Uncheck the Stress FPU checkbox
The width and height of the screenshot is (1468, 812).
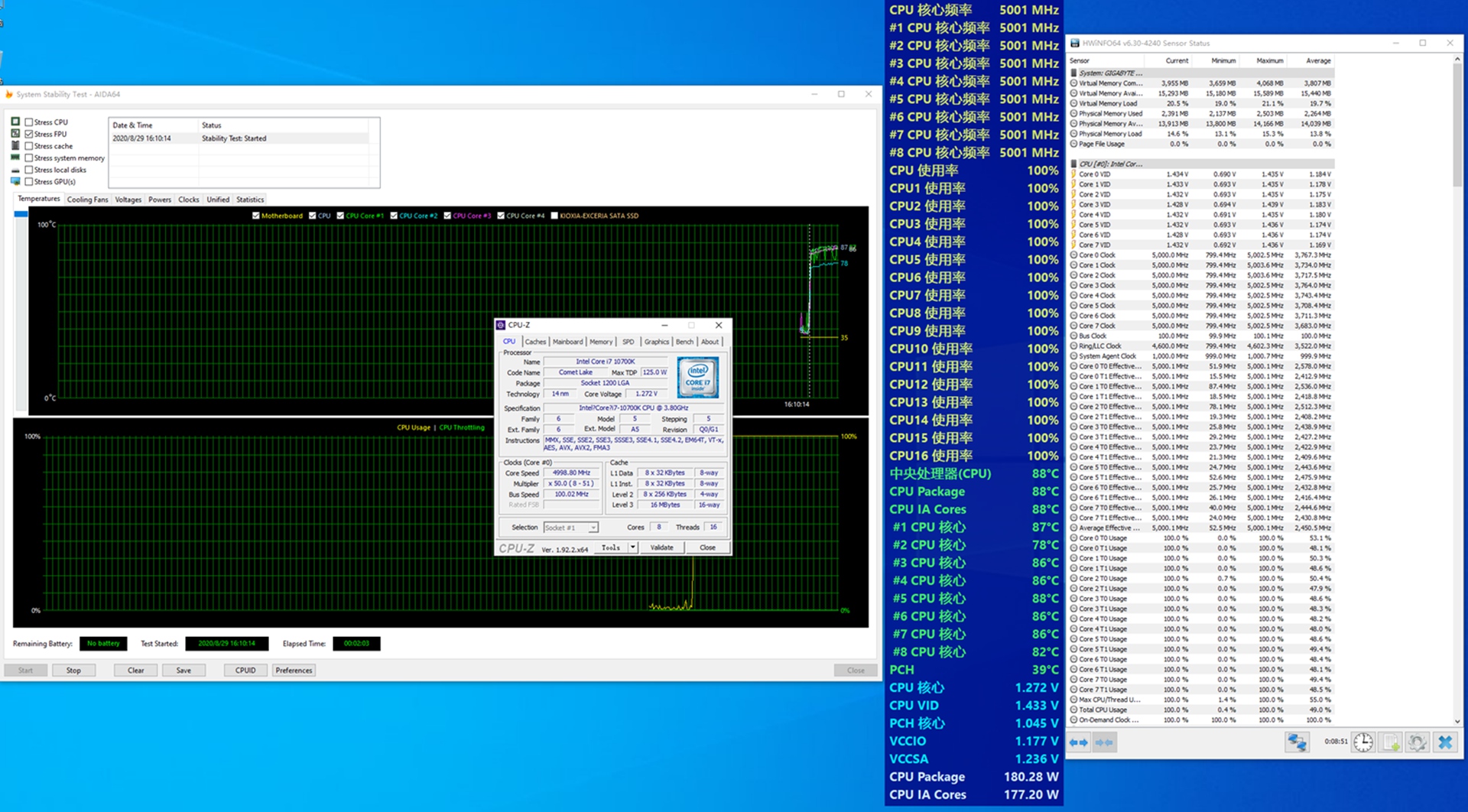[x=29, y=135]
